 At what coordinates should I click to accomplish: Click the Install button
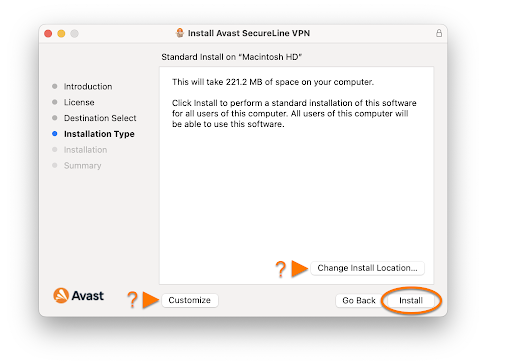click(411, 300)
